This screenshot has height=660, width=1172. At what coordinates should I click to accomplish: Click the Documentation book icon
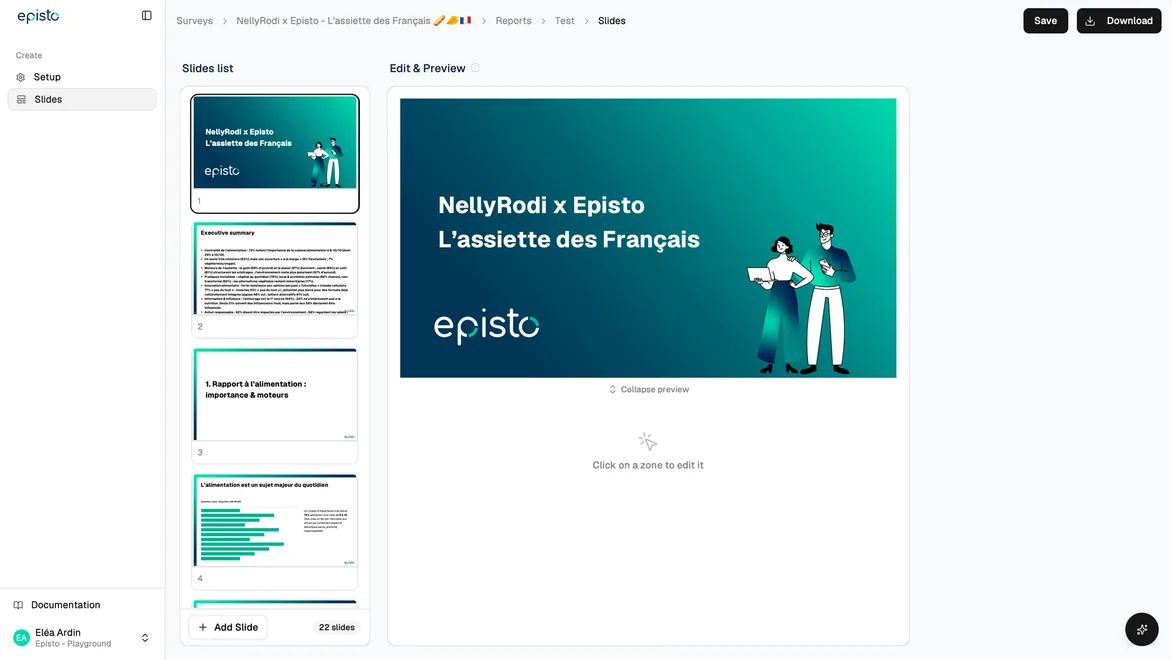coord(19,605)
